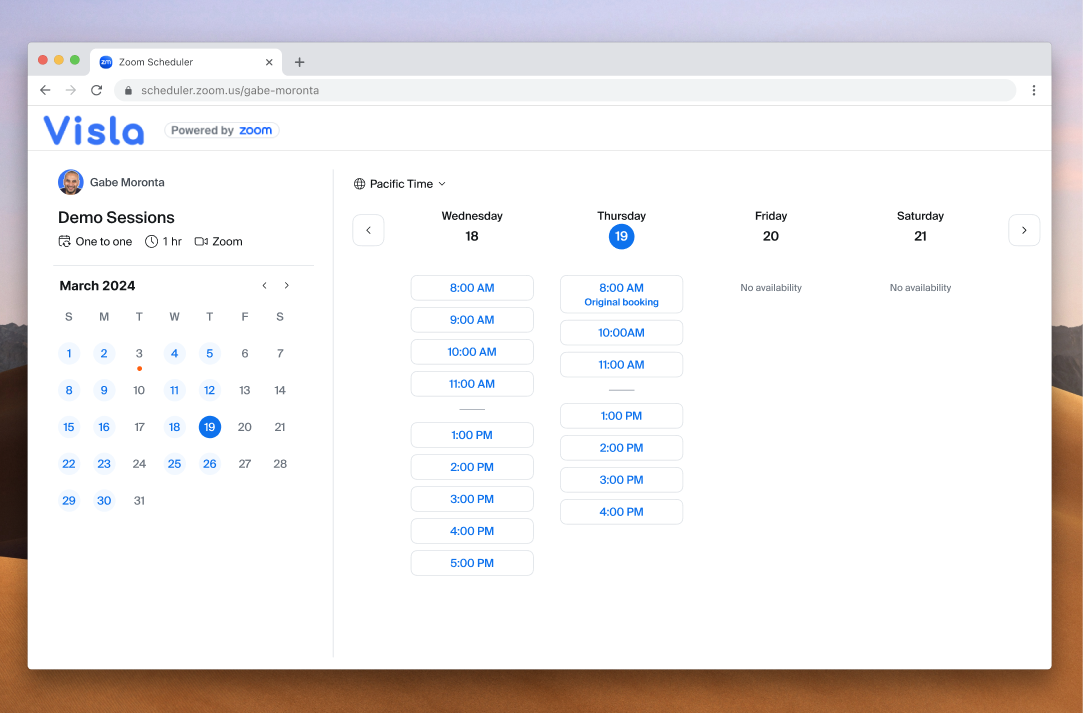Click the globe icon by Pacific Time
This screenshot has width=1083, height=713.
point(359,184)
